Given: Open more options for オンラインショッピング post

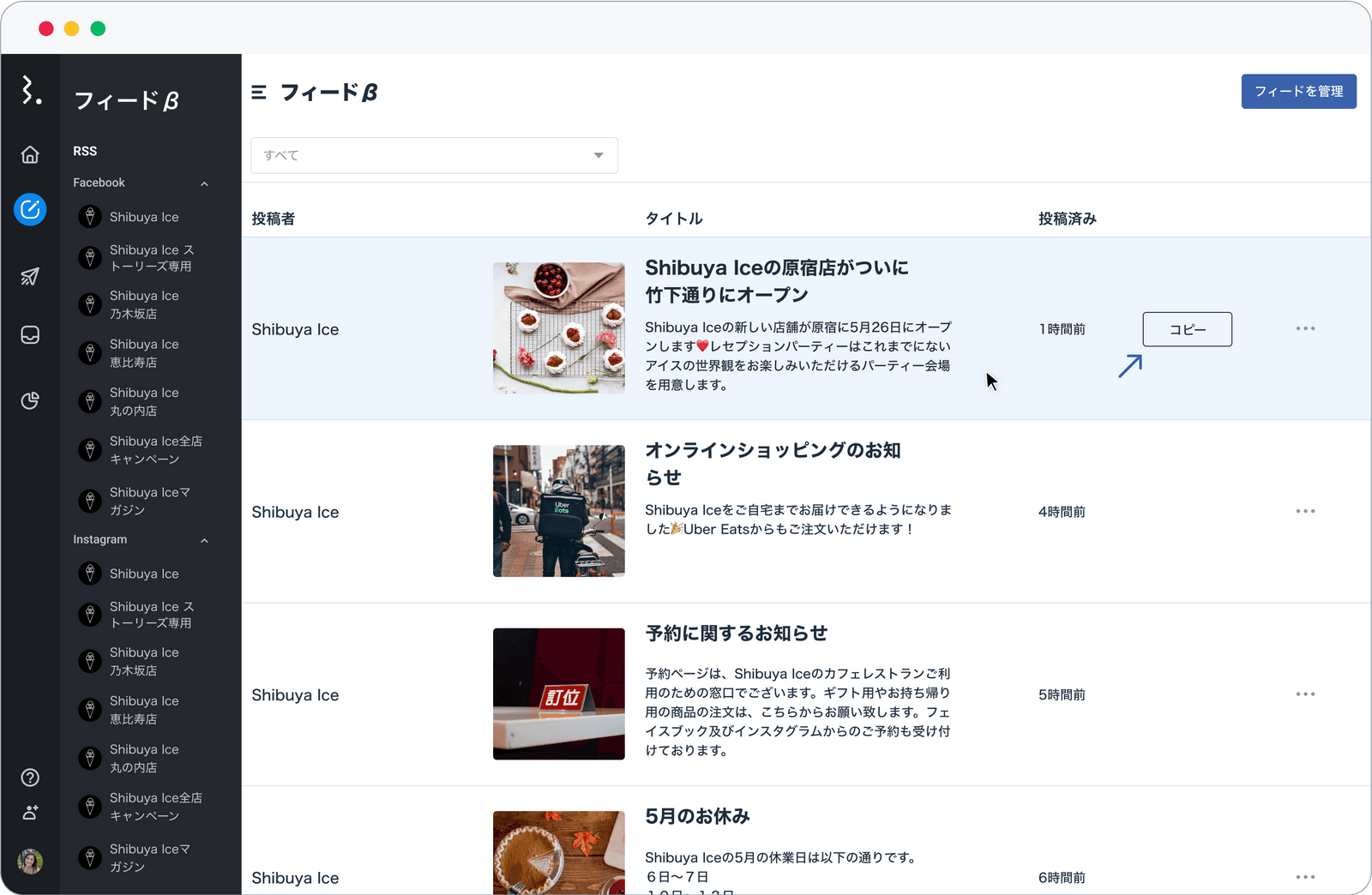Looking at the screenshot, I should pyautogui.click(x=1305, y=512).
